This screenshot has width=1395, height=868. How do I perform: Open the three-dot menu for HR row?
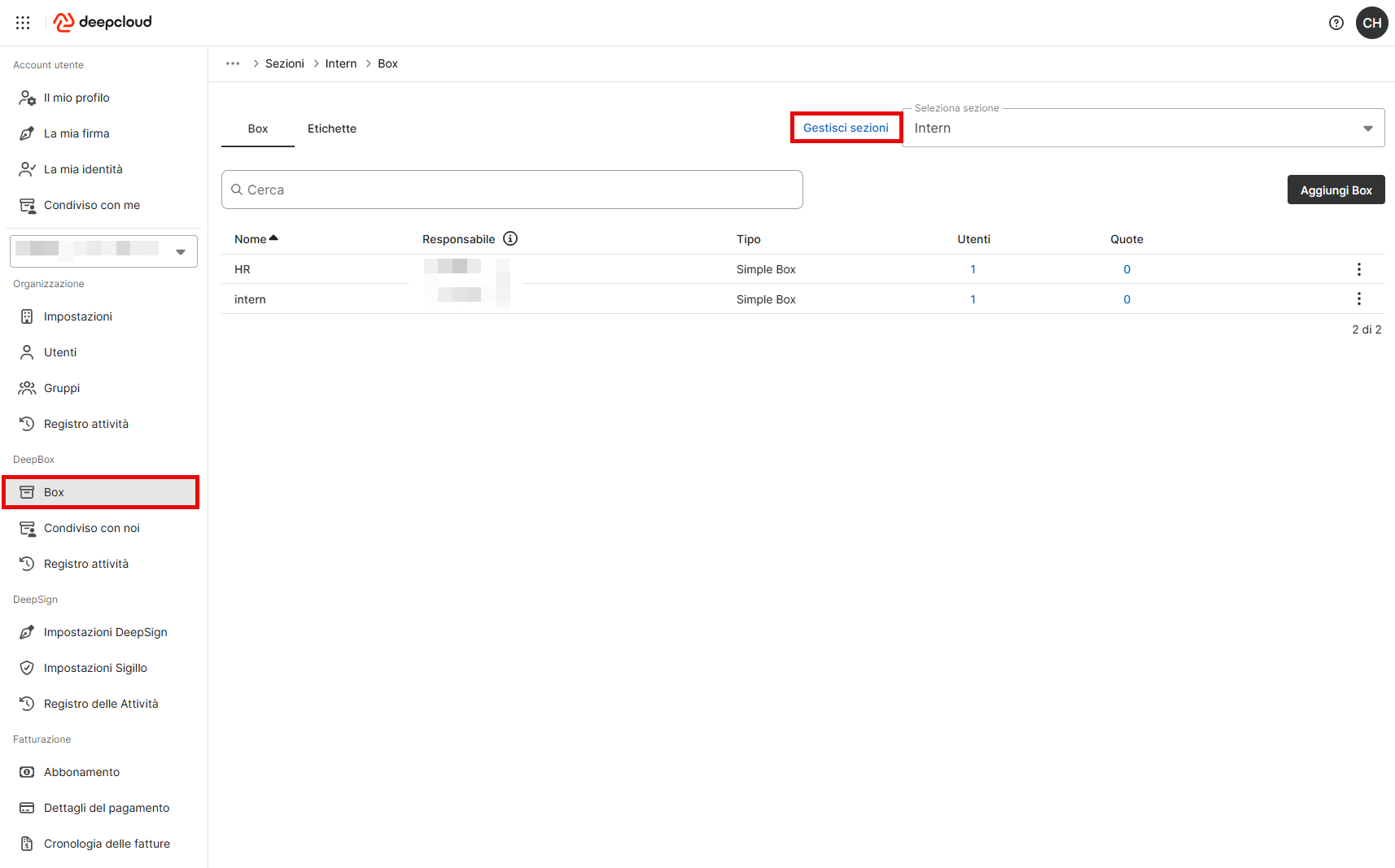tap(1358, 269)
